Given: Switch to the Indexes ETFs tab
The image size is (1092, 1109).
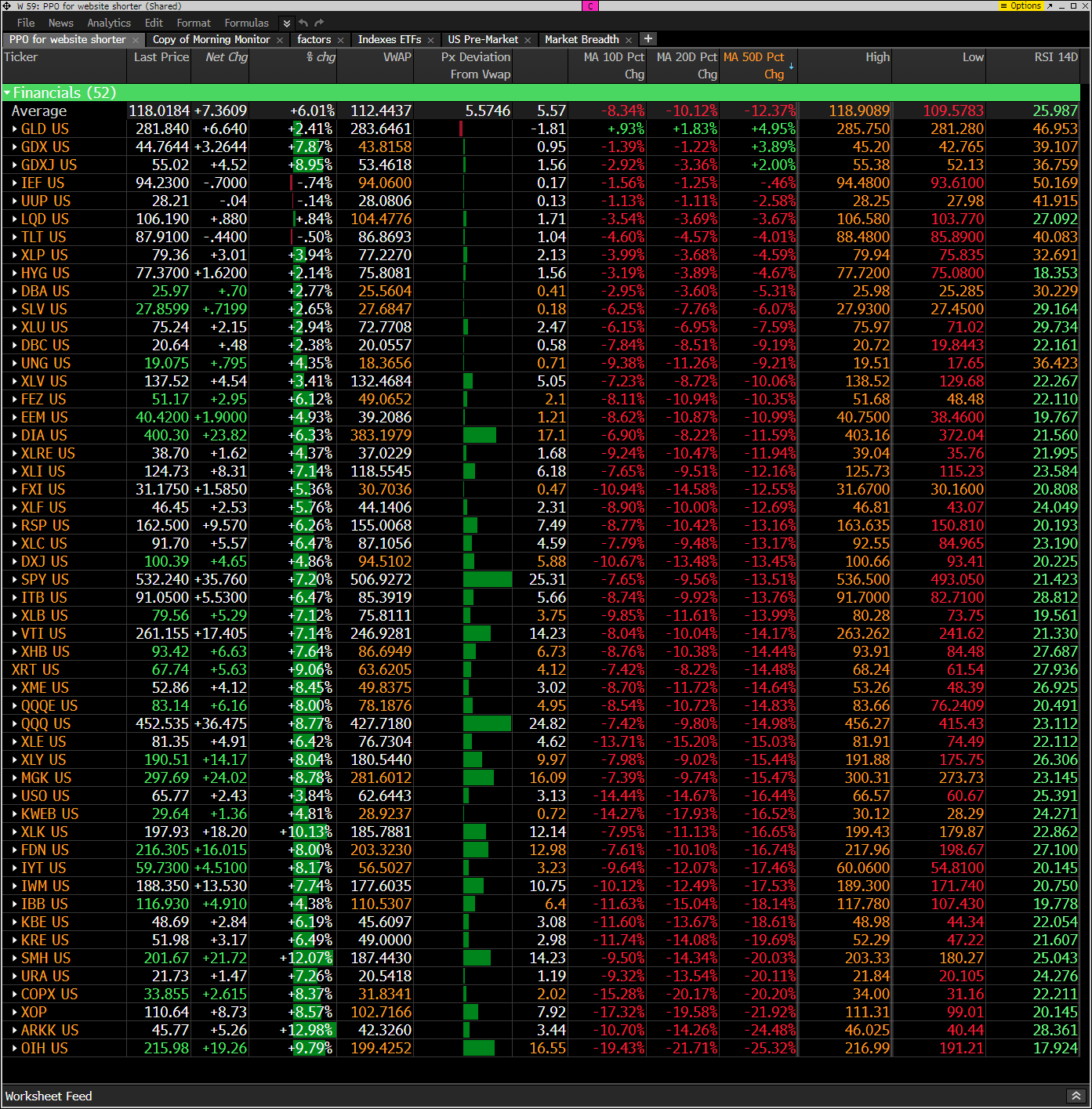Looking at the screenshot, I should pos(390,39).
